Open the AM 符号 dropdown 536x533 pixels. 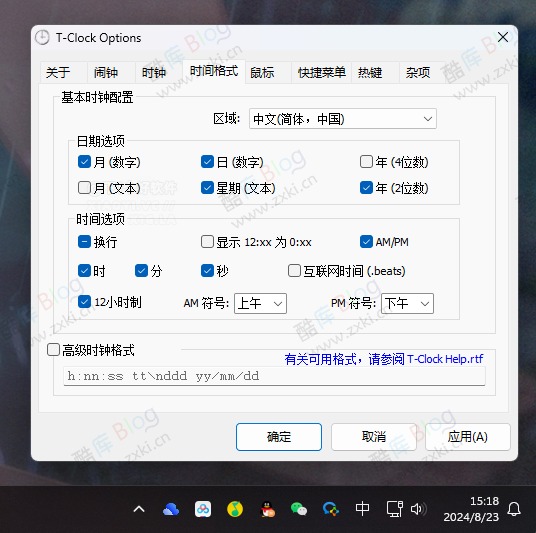(260, 303)
